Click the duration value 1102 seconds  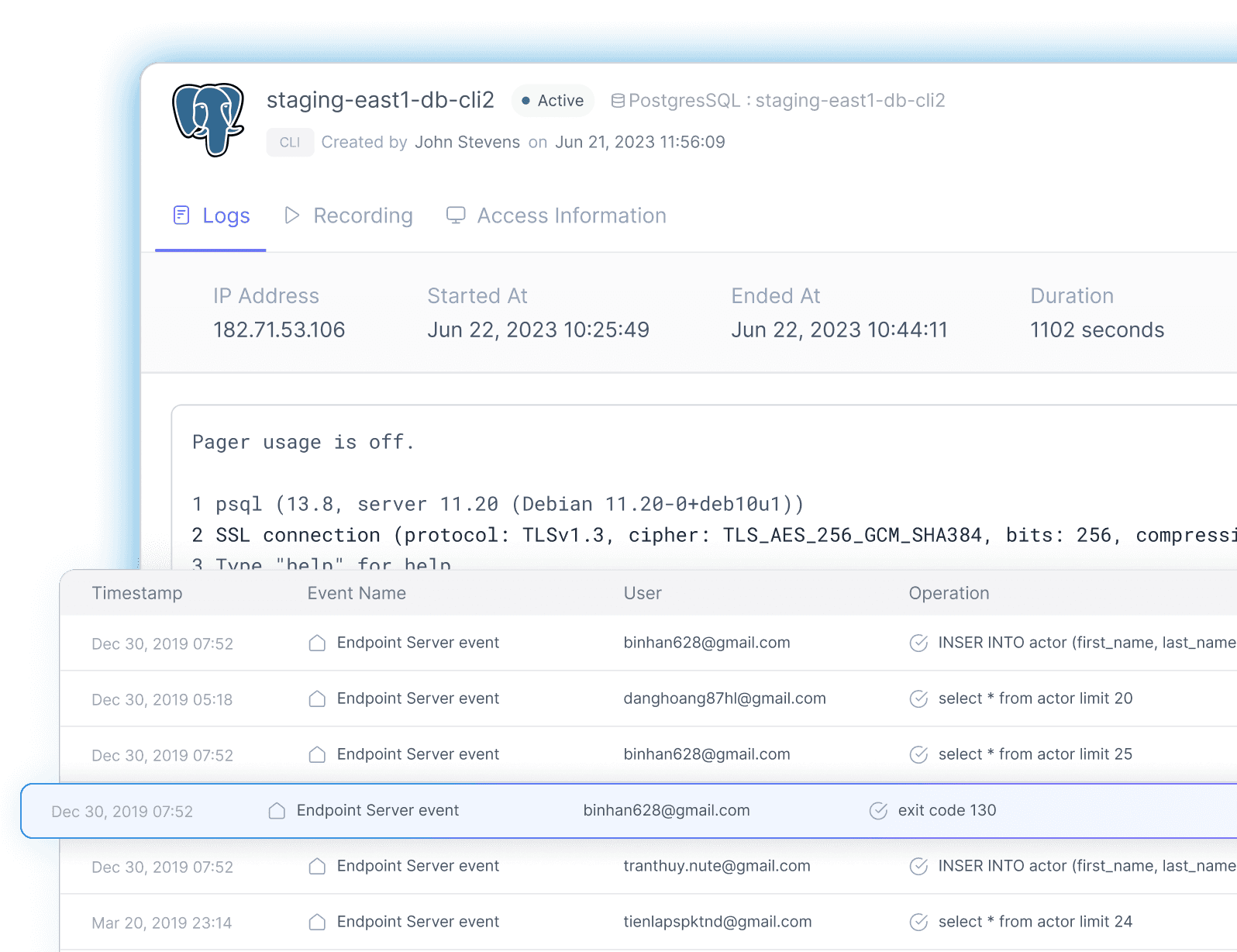[x=1097, y=330]
